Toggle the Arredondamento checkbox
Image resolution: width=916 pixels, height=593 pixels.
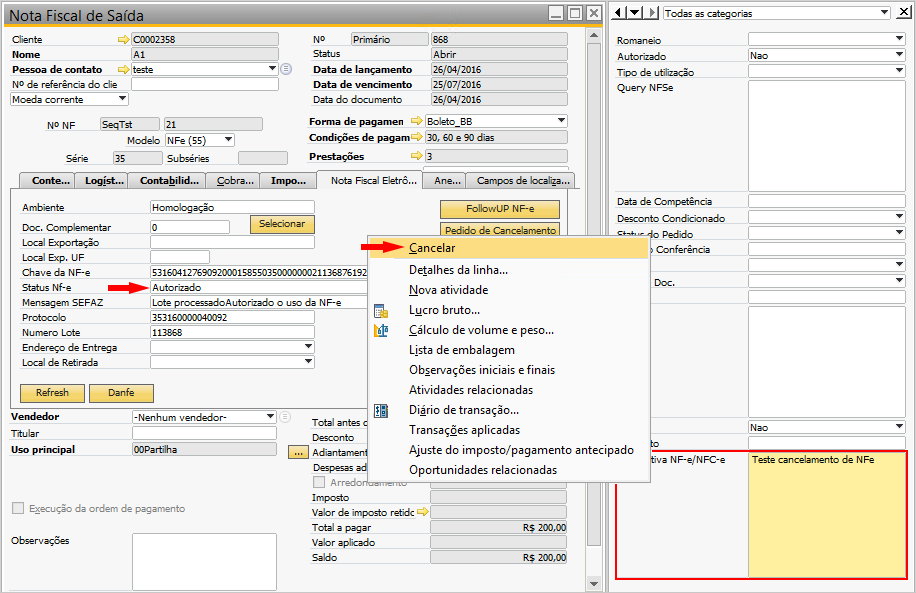[319, 482]
